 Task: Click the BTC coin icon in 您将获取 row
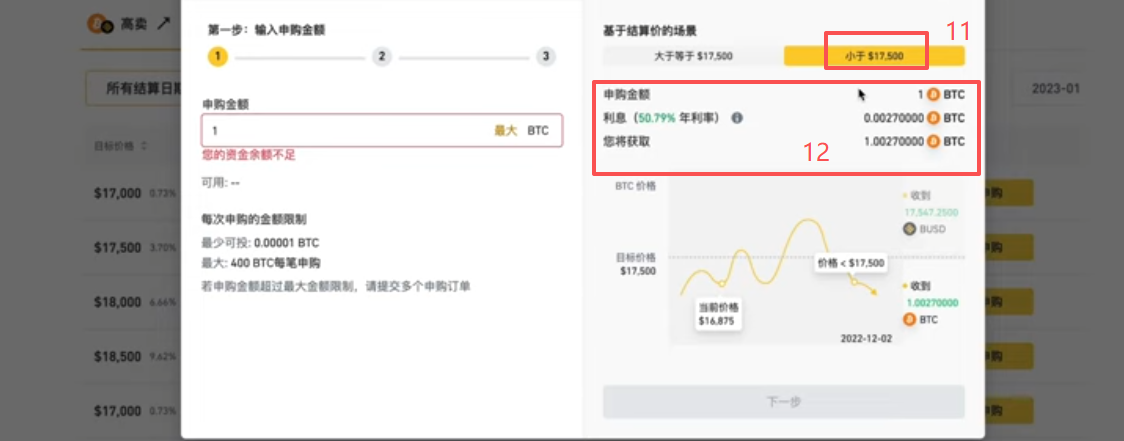pyautogui.click(x=933, y=141)
